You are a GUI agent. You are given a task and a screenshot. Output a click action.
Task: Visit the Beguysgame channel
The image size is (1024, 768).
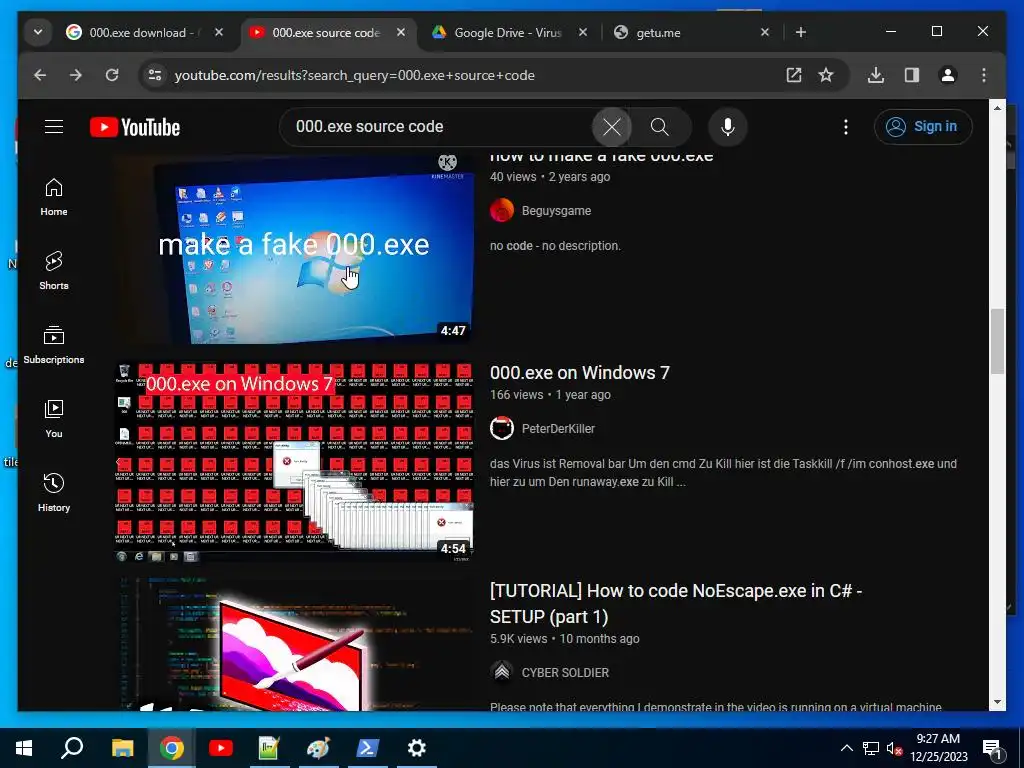pyautogui.click(x=556, y=211)
